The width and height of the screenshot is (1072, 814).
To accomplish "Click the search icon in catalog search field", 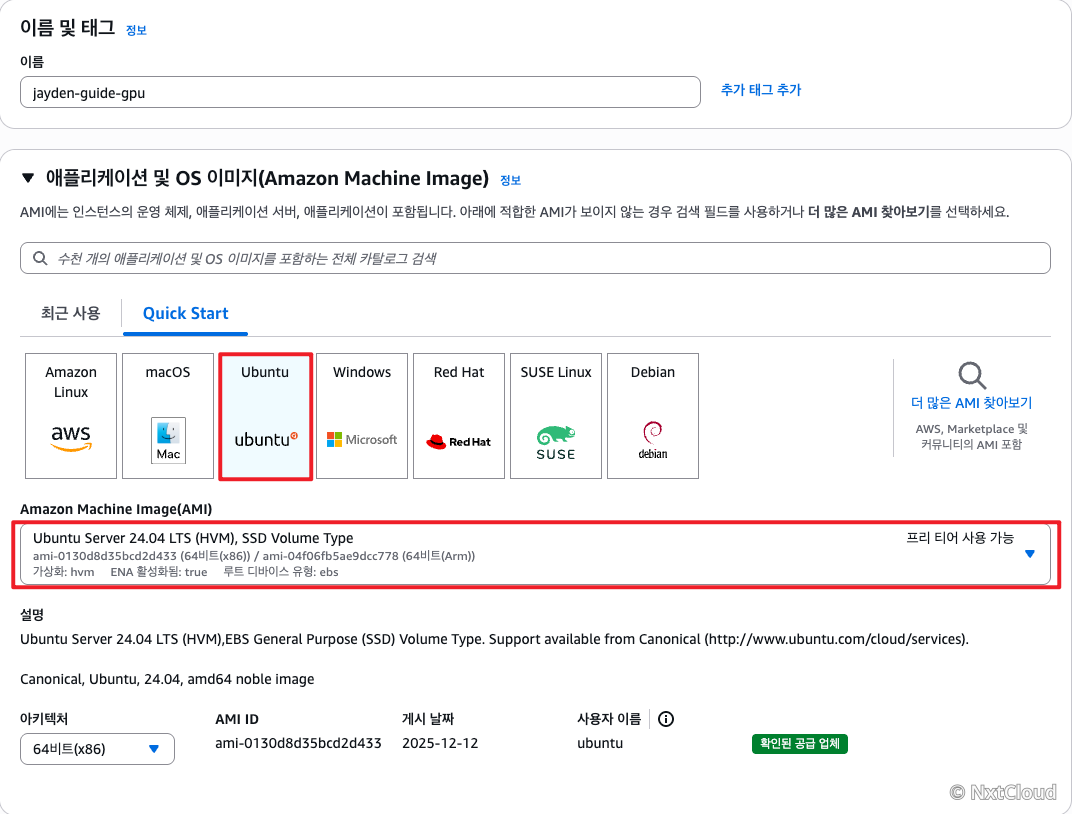I will [x=40, y=258].
